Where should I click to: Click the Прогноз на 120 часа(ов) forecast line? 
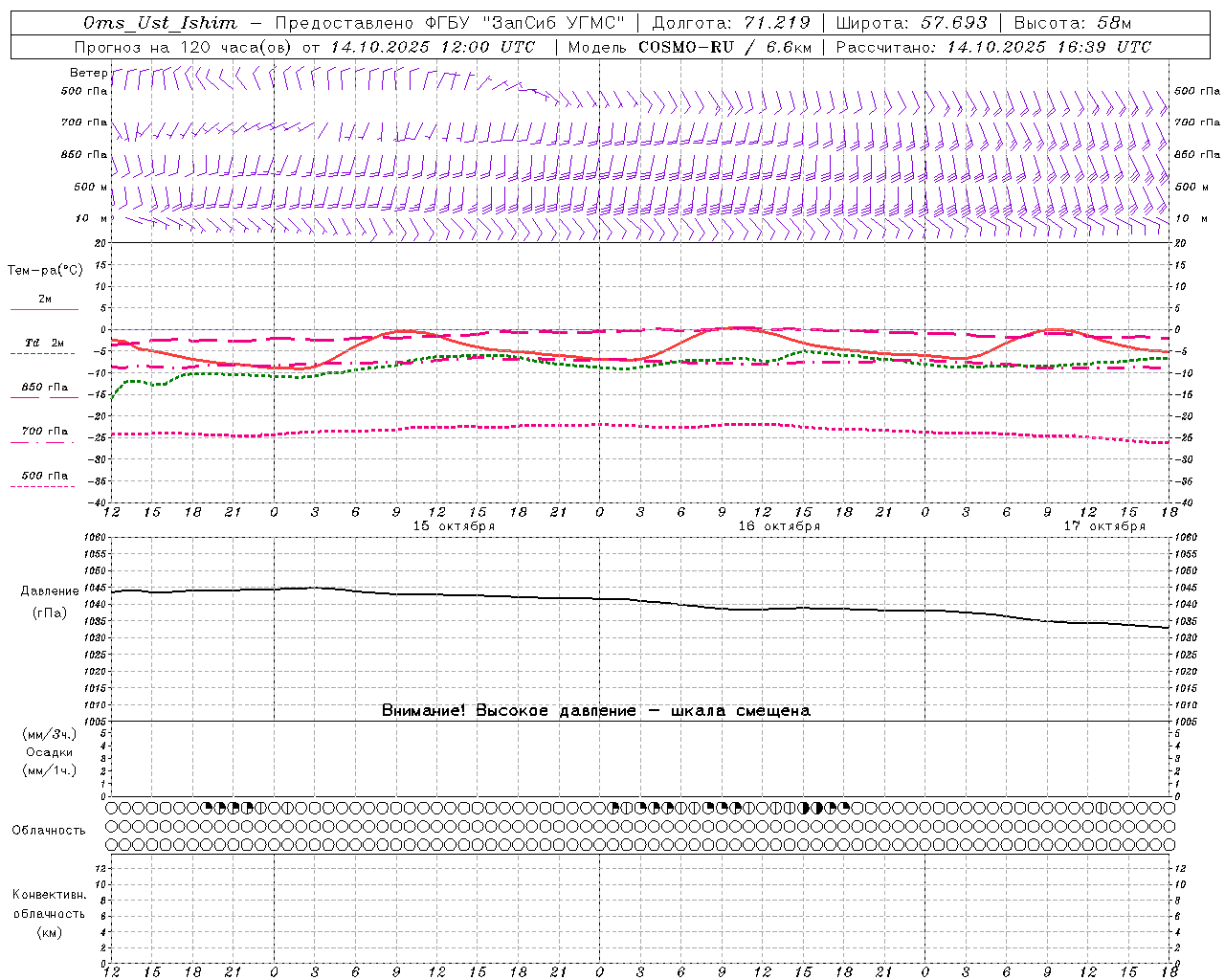tap(304, 47)
